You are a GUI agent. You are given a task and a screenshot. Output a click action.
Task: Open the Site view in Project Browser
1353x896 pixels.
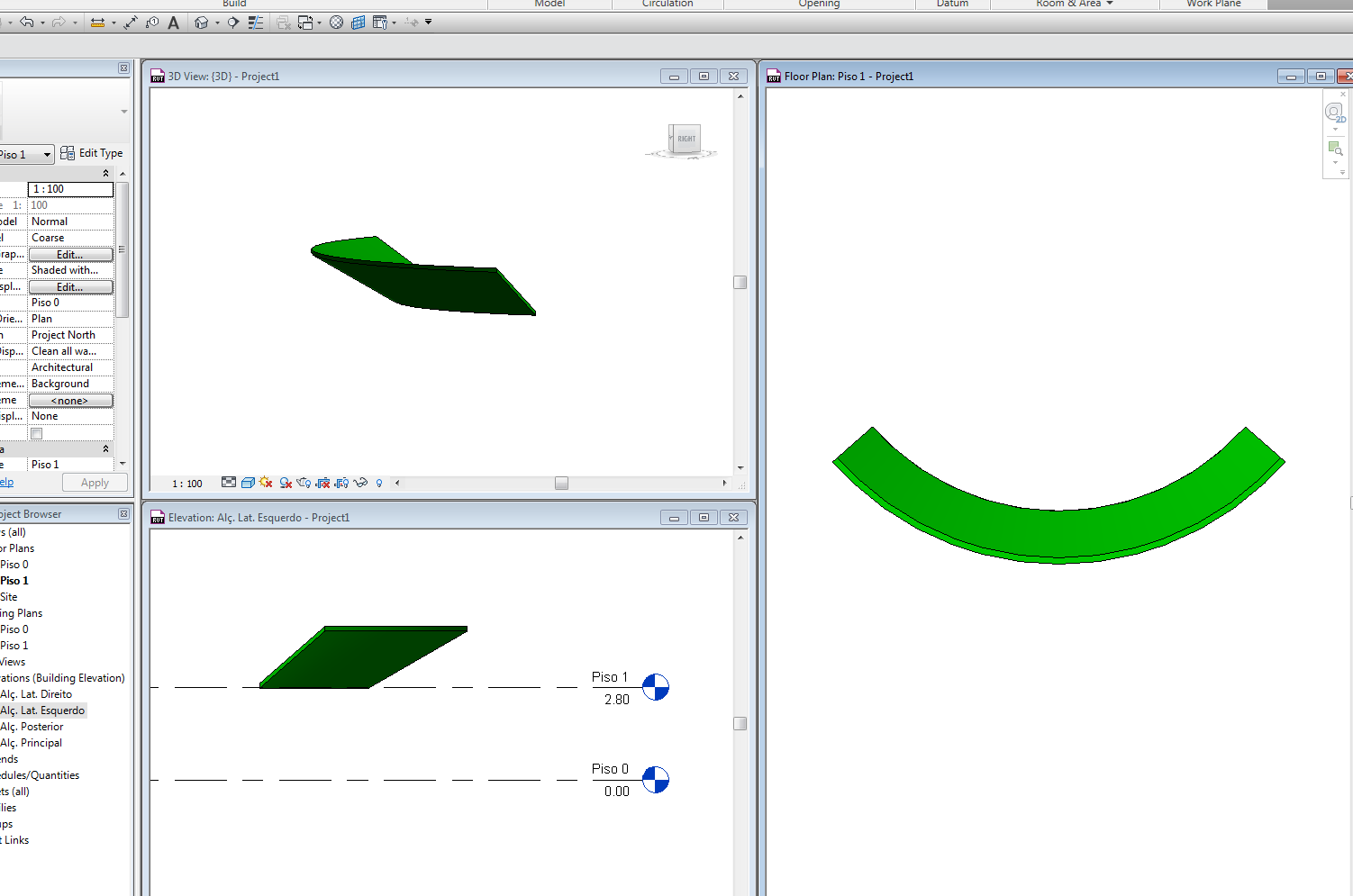pos(9,597)
